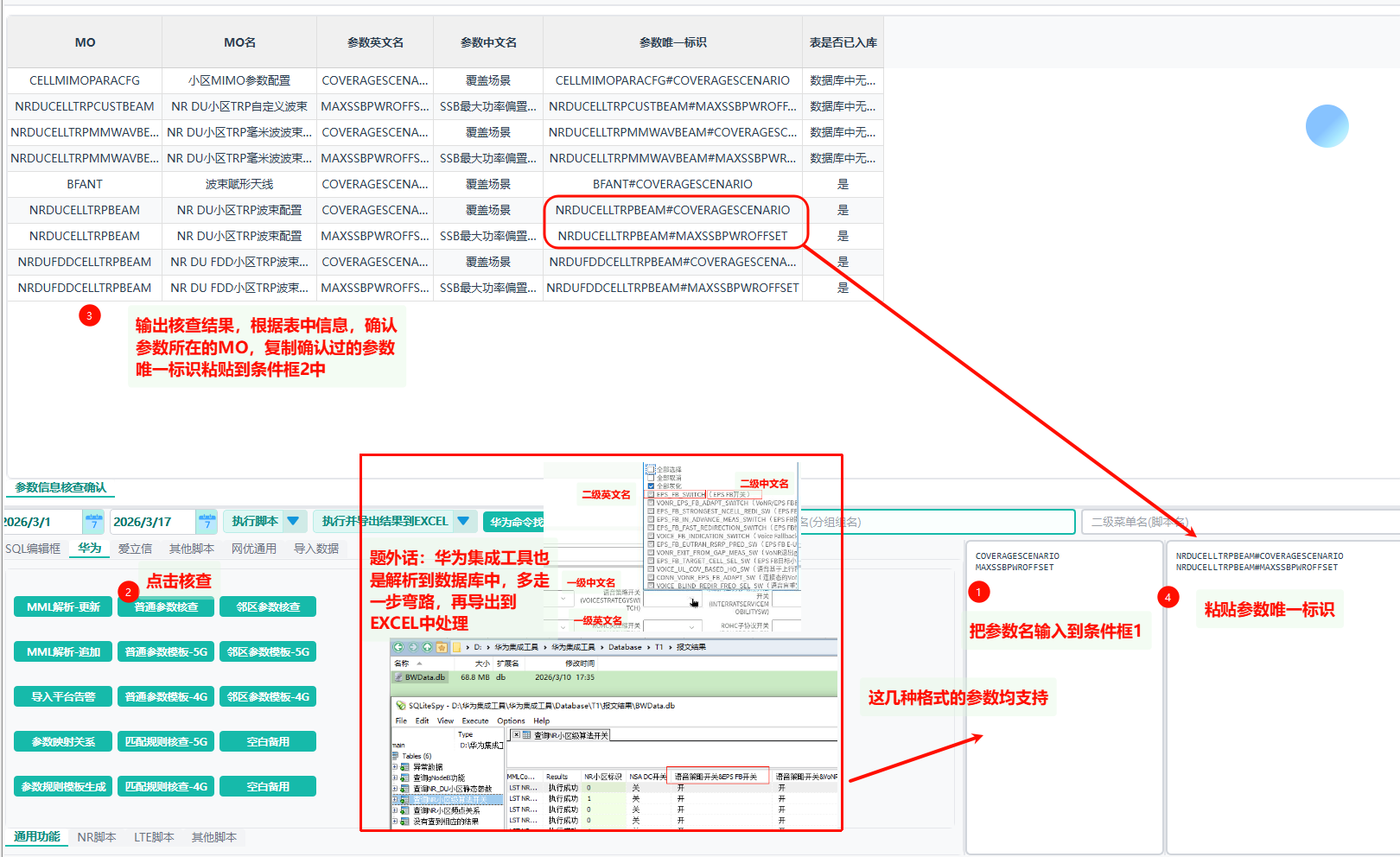Open 邻区参数模板-5G

[x=268, y=651]
